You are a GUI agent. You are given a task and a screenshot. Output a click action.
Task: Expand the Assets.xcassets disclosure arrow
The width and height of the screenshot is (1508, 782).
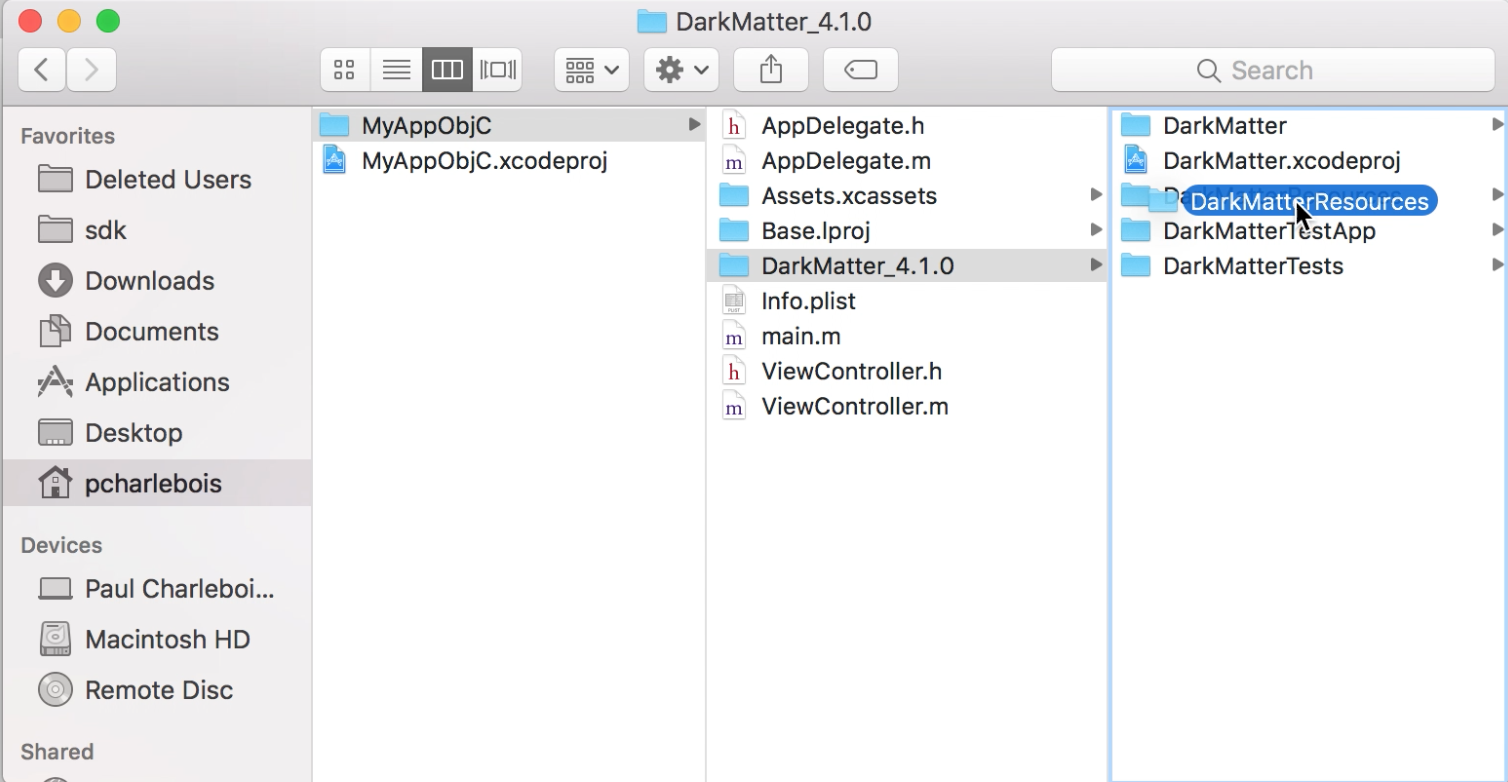point(1094,196)
